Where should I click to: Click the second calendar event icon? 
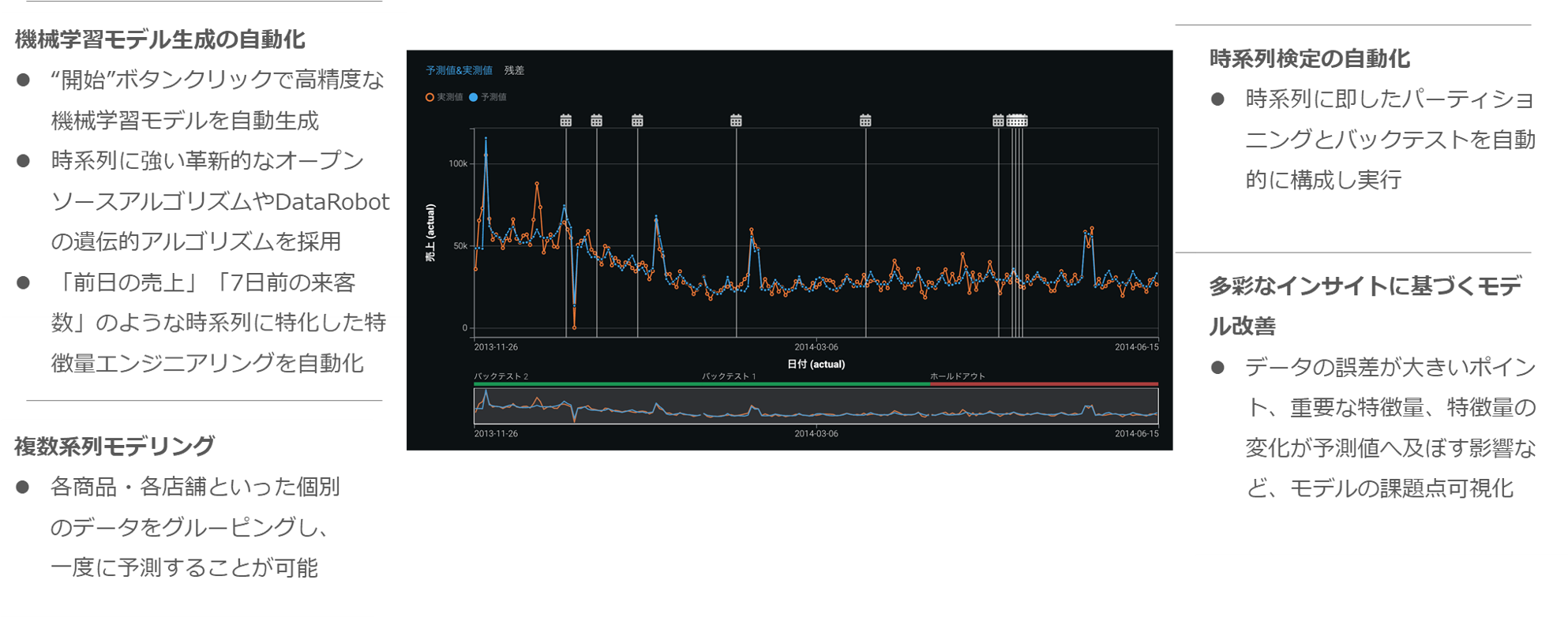596,121
